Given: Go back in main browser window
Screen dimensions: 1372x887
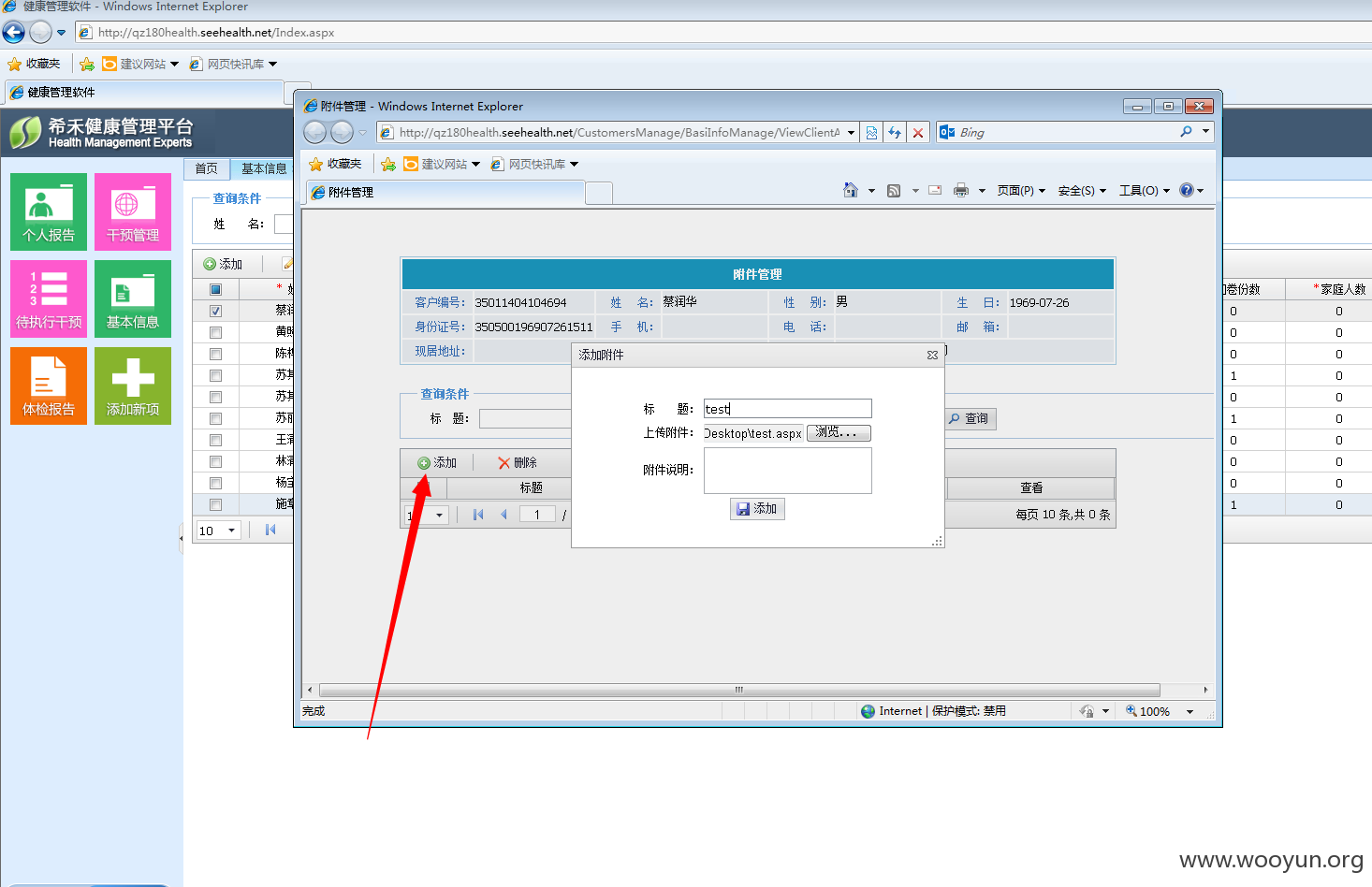Looking at the screenshot, I should 13,33.
